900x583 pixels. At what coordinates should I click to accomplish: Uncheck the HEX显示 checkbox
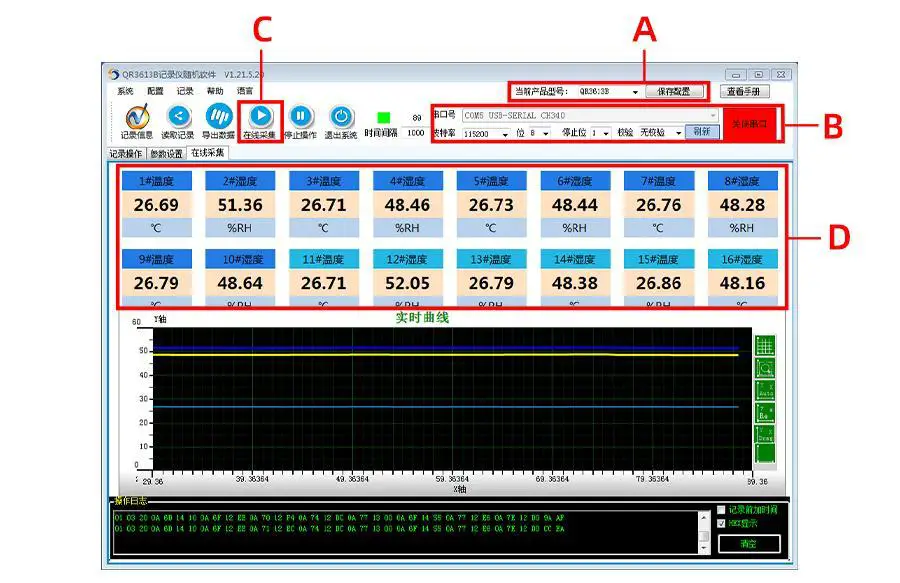coord(721,522)
